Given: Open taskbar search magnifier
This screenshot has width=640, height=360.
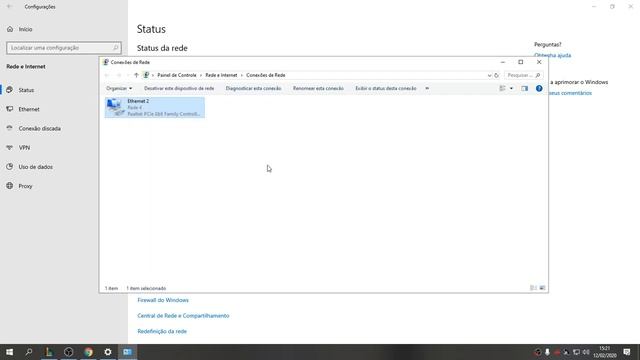Looking at the screenshot, I should pos(29,352).
